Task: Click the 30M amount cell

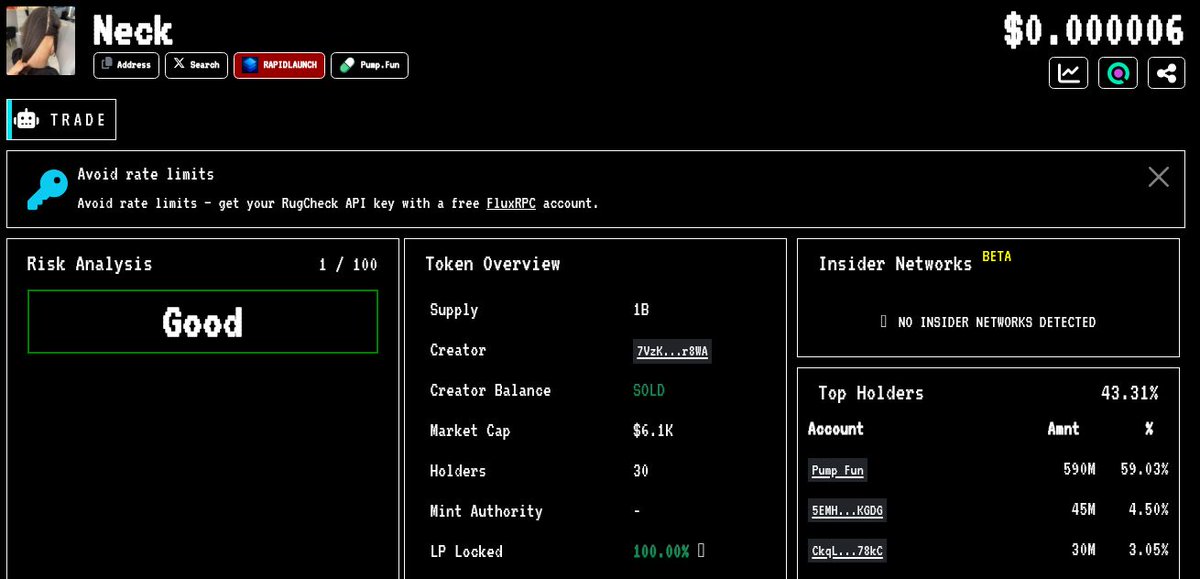Action: tap(1083, 549)
